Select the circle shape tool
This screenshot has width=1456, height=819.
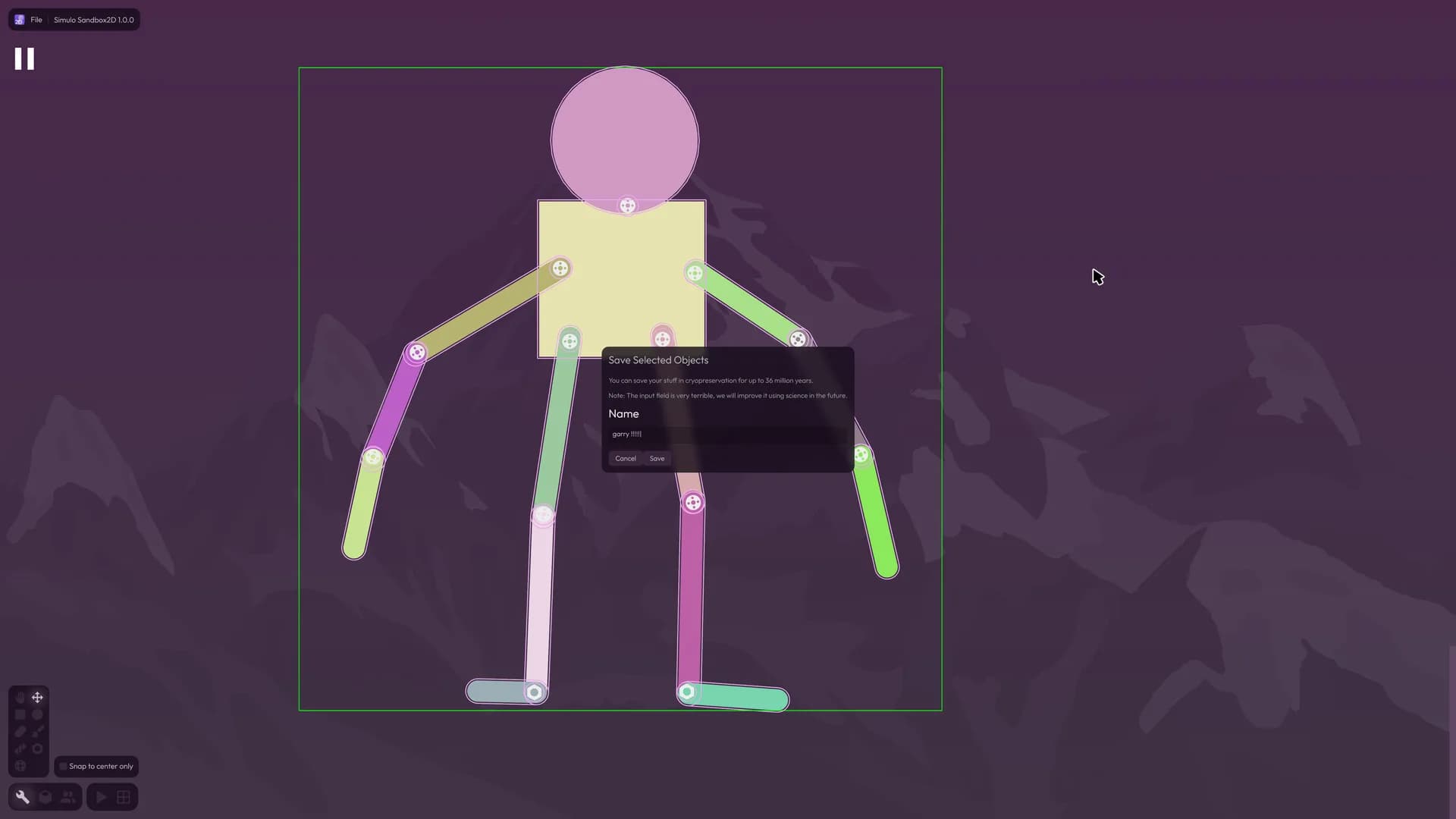click(37, 714)
